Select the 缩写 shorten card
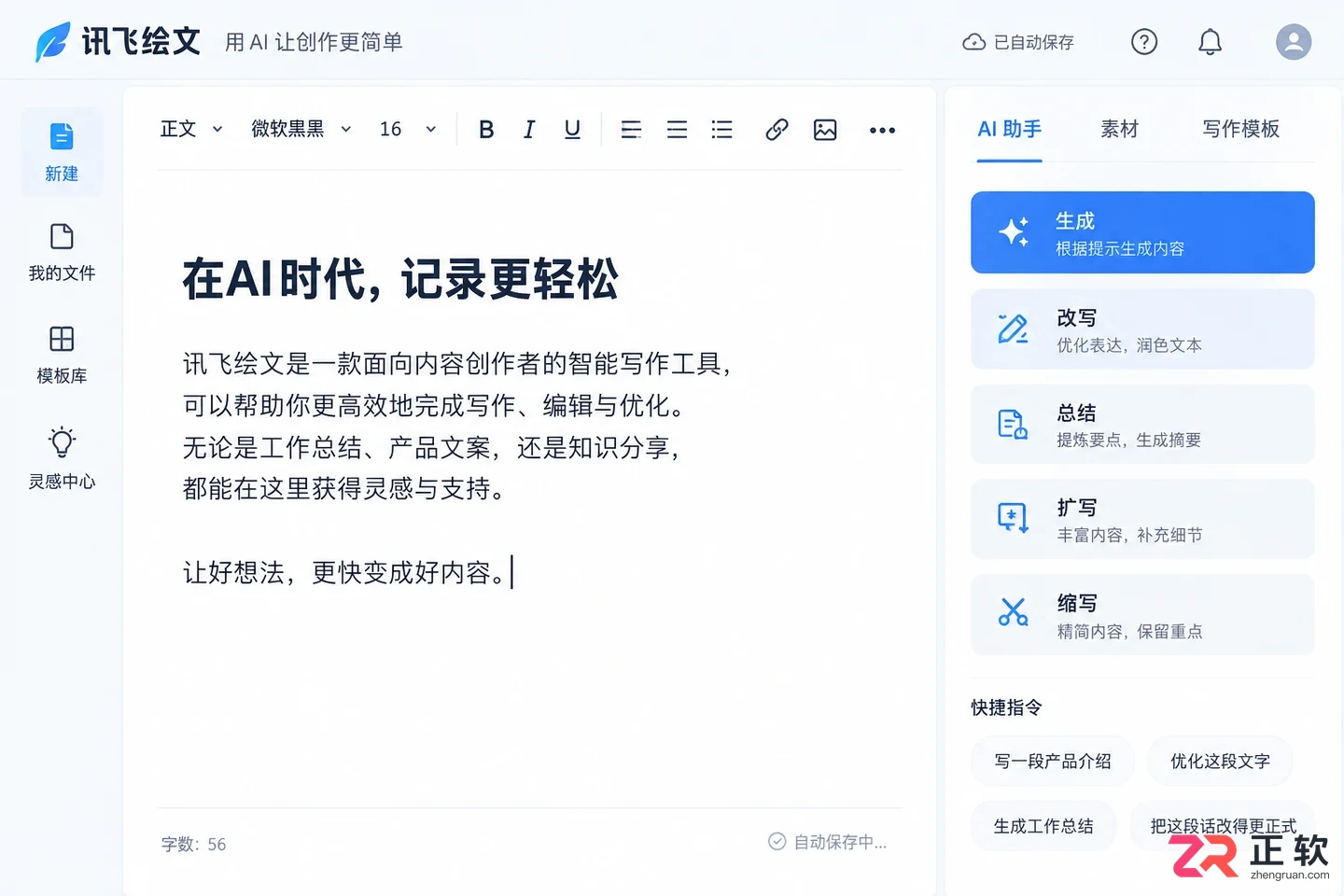1344x896 pixels. pos(1142,615)
